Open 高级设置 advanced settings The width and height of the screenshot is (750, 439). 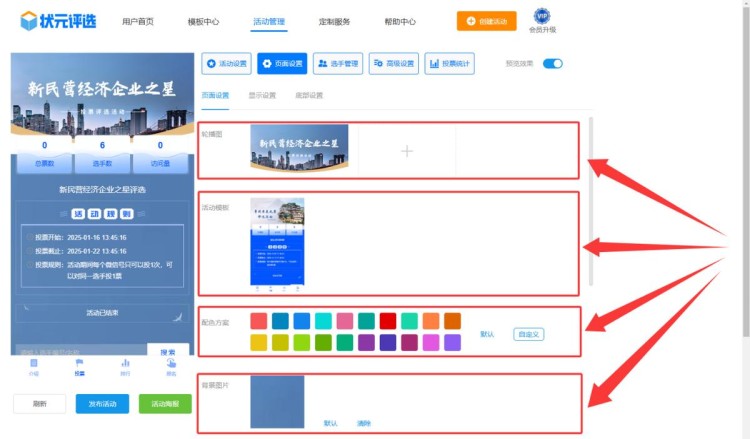[393, 64]
